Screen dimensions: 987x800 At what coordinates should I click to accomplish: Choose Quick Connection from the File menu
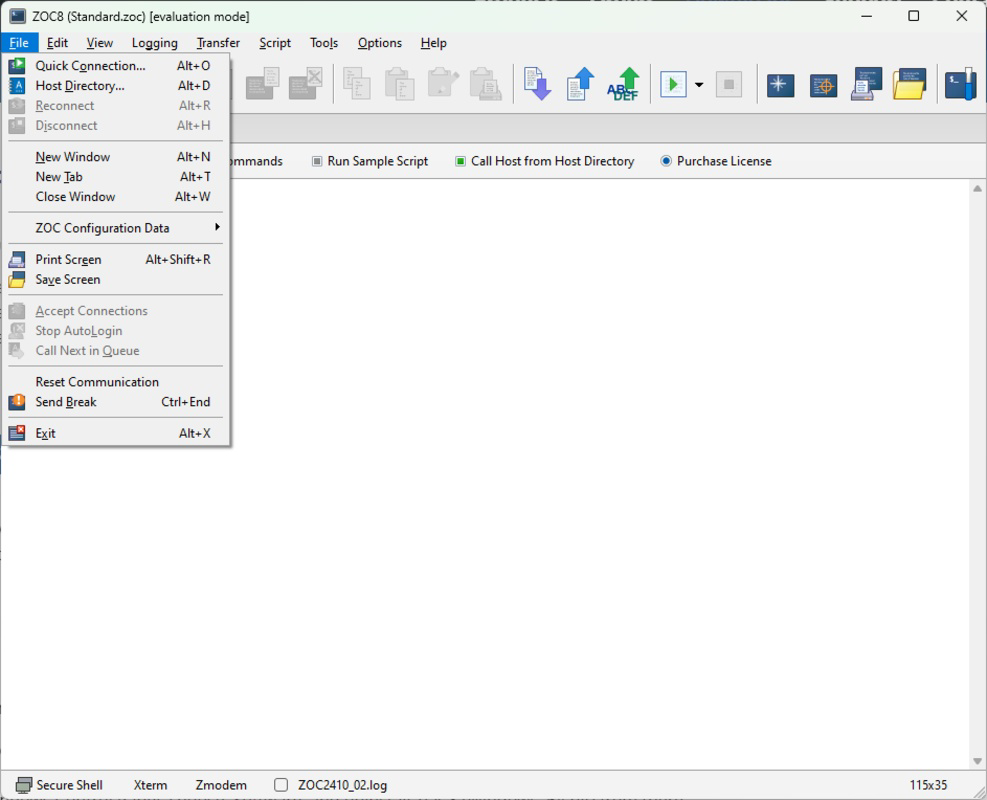click(116, 65)
